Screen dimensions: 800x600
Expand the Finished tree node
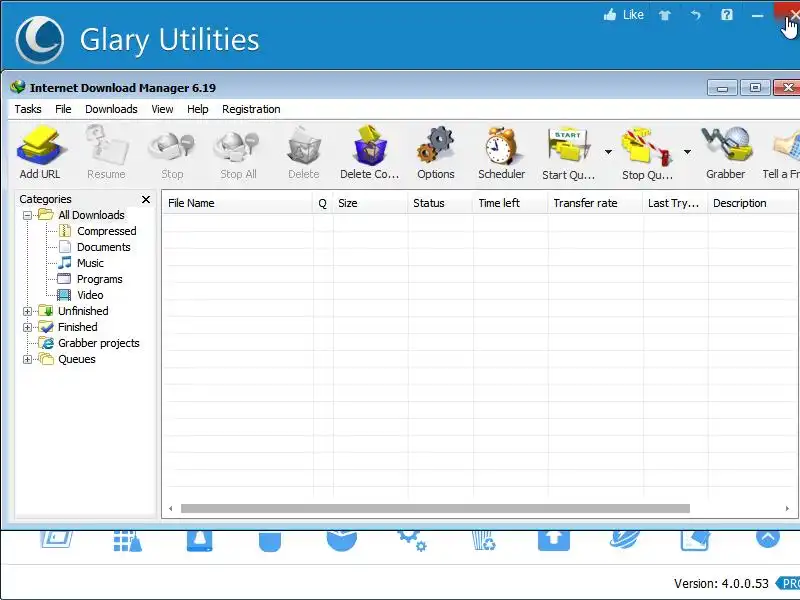[28, 327]
